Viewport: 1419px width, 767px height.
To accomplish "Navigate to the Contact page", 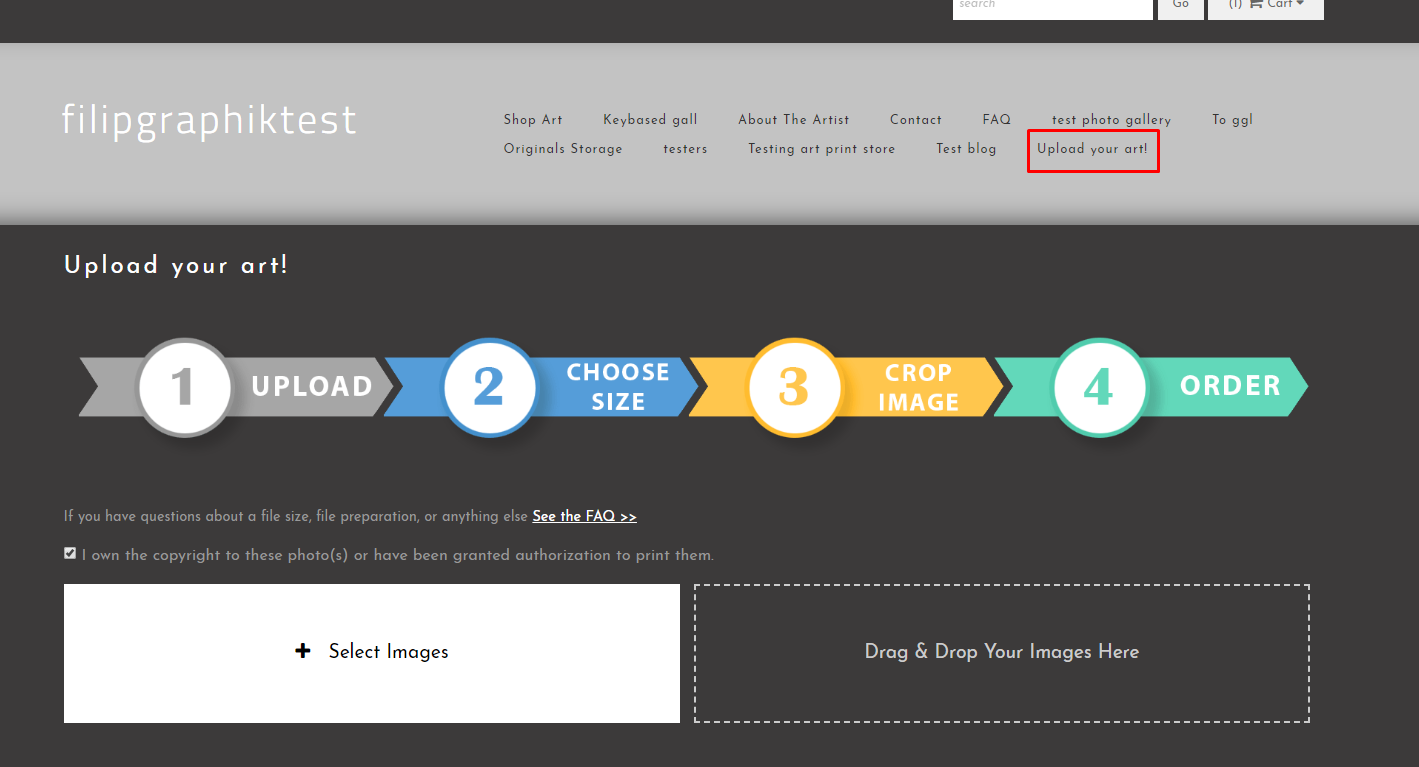I will click(915, 120).
